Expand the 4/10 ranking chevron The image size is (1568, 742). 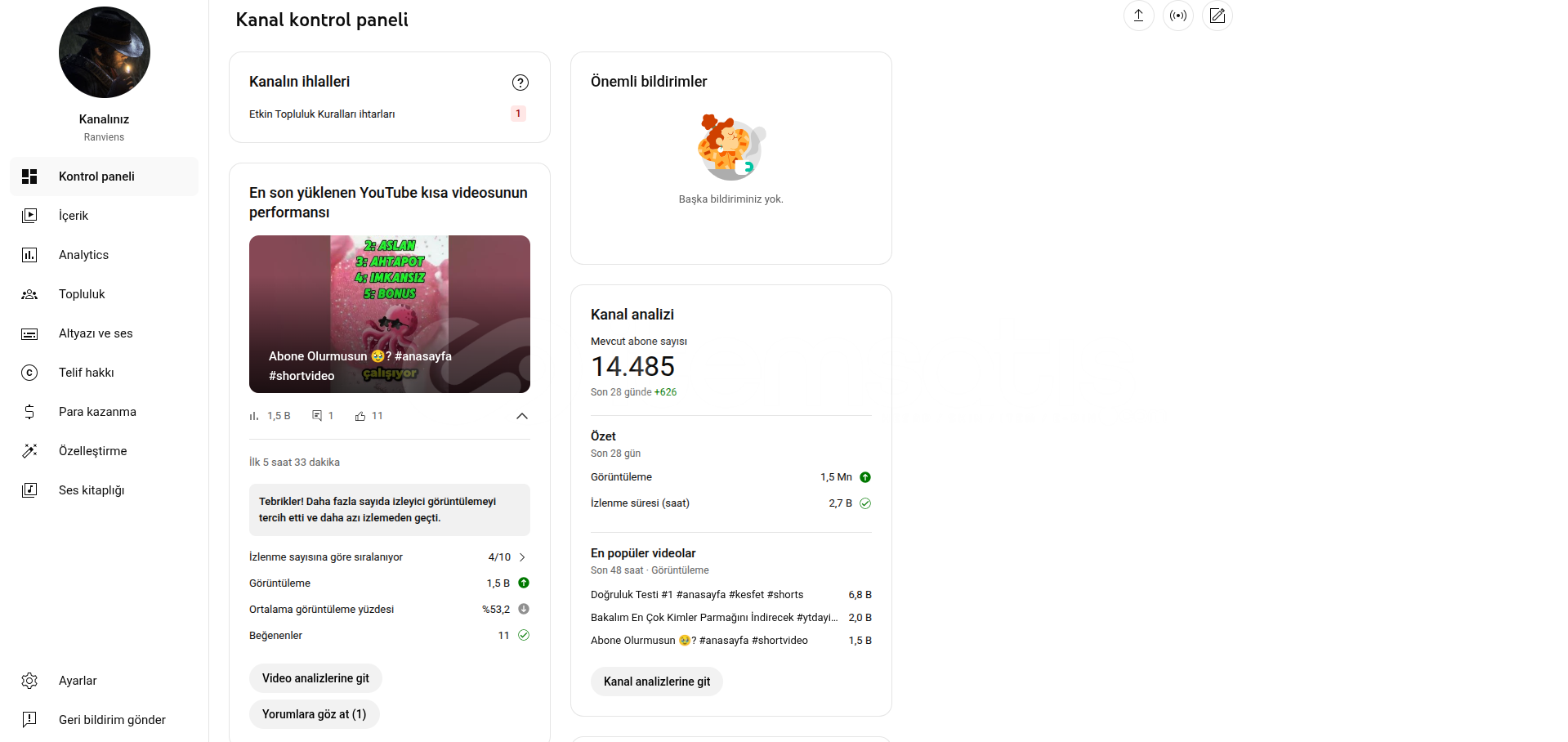tap(522, 557)
